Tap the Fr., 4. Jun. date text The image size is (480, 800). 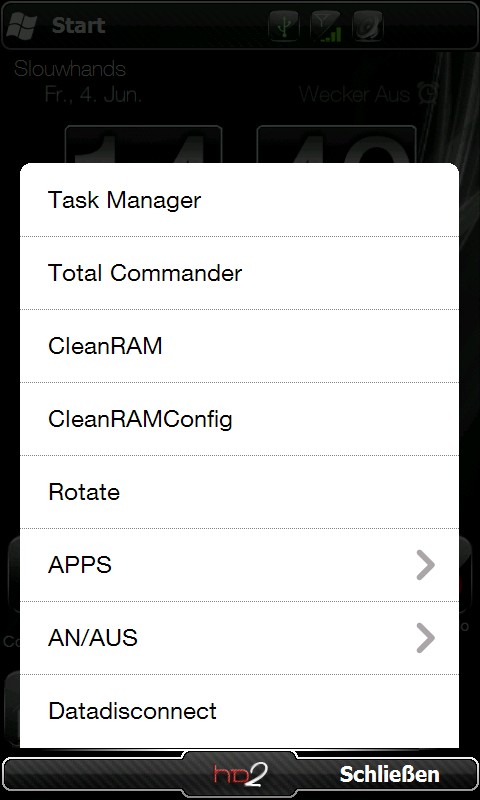coord(93,95)
